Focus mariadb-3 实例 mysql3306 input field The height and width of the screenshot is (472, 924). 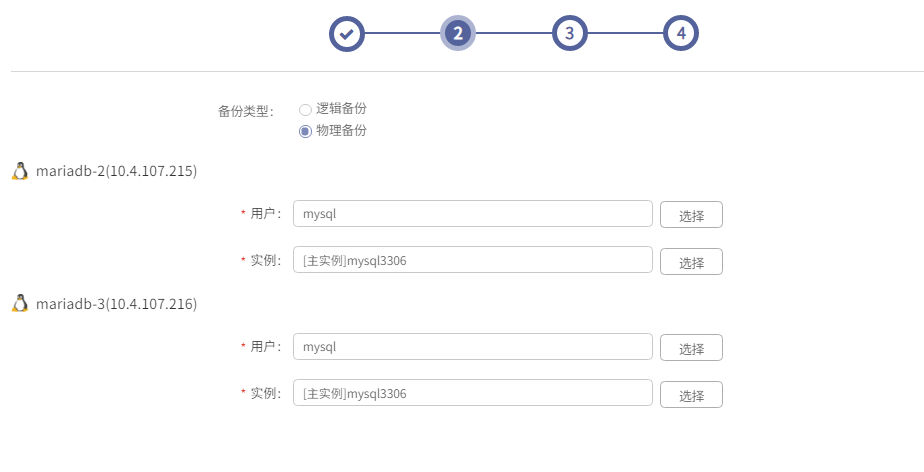473,393
